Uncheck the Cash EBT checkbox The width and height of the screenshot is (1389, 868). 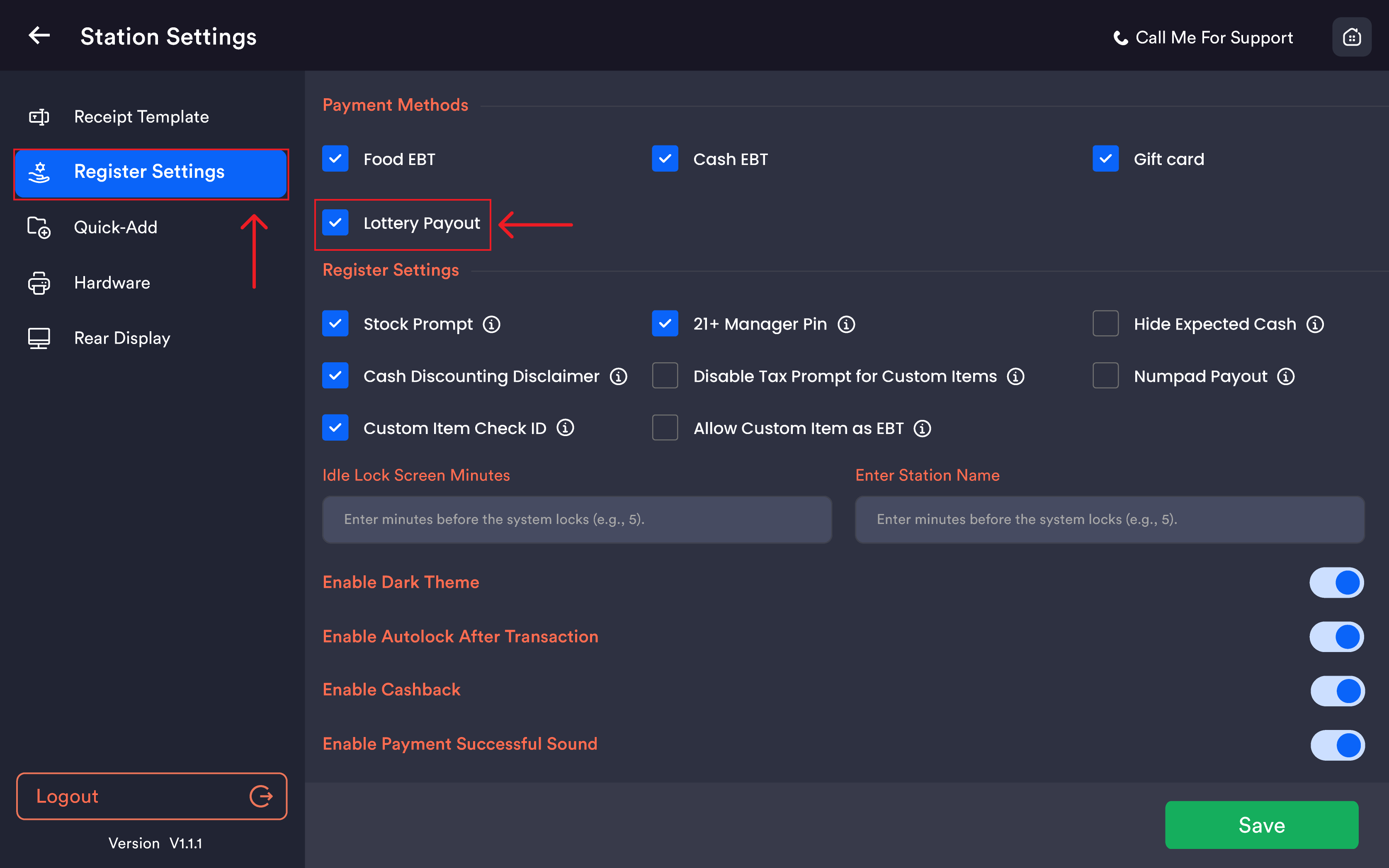tap(665, 159)
